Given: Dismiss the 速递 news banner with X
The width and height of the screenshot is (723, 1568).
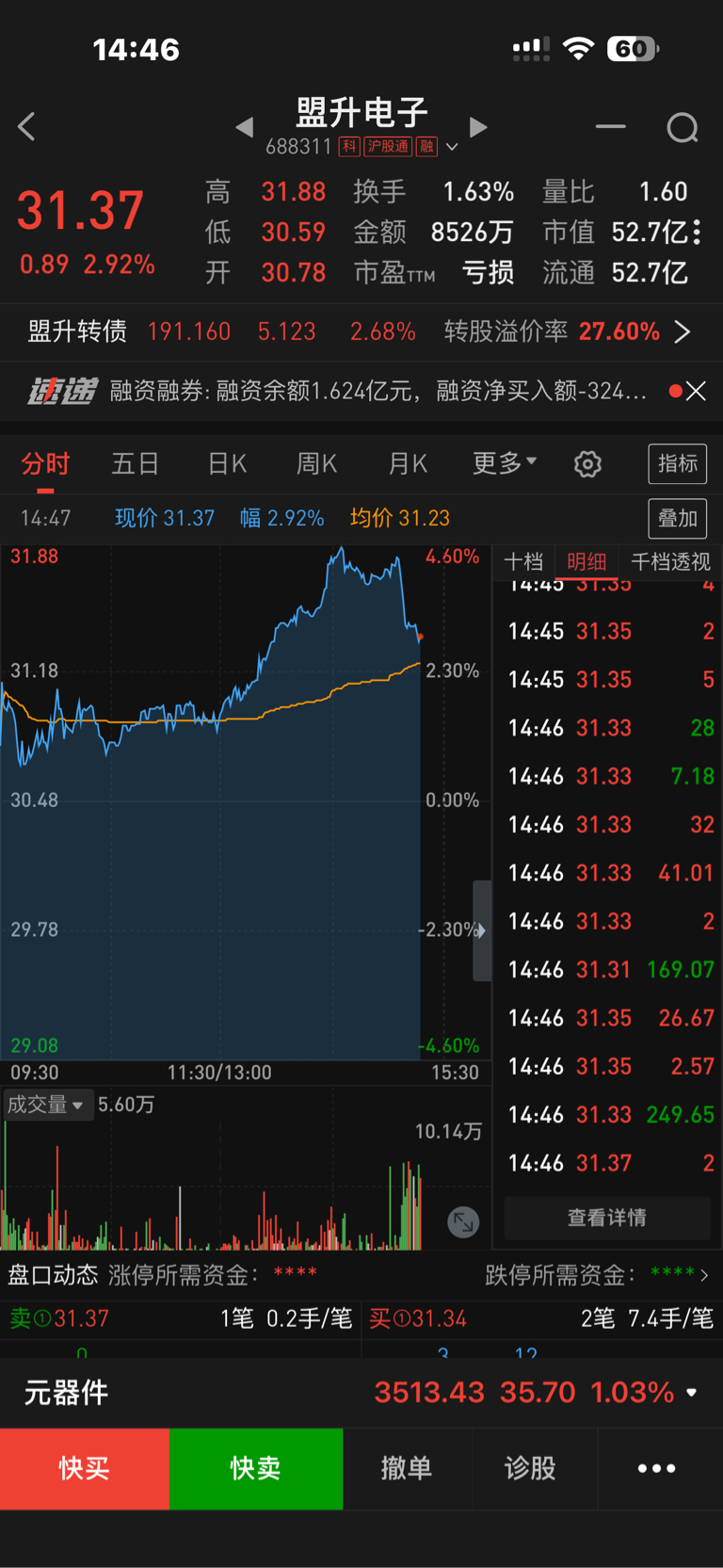Looking at the screenshot, I should click(x=696, y=391).
